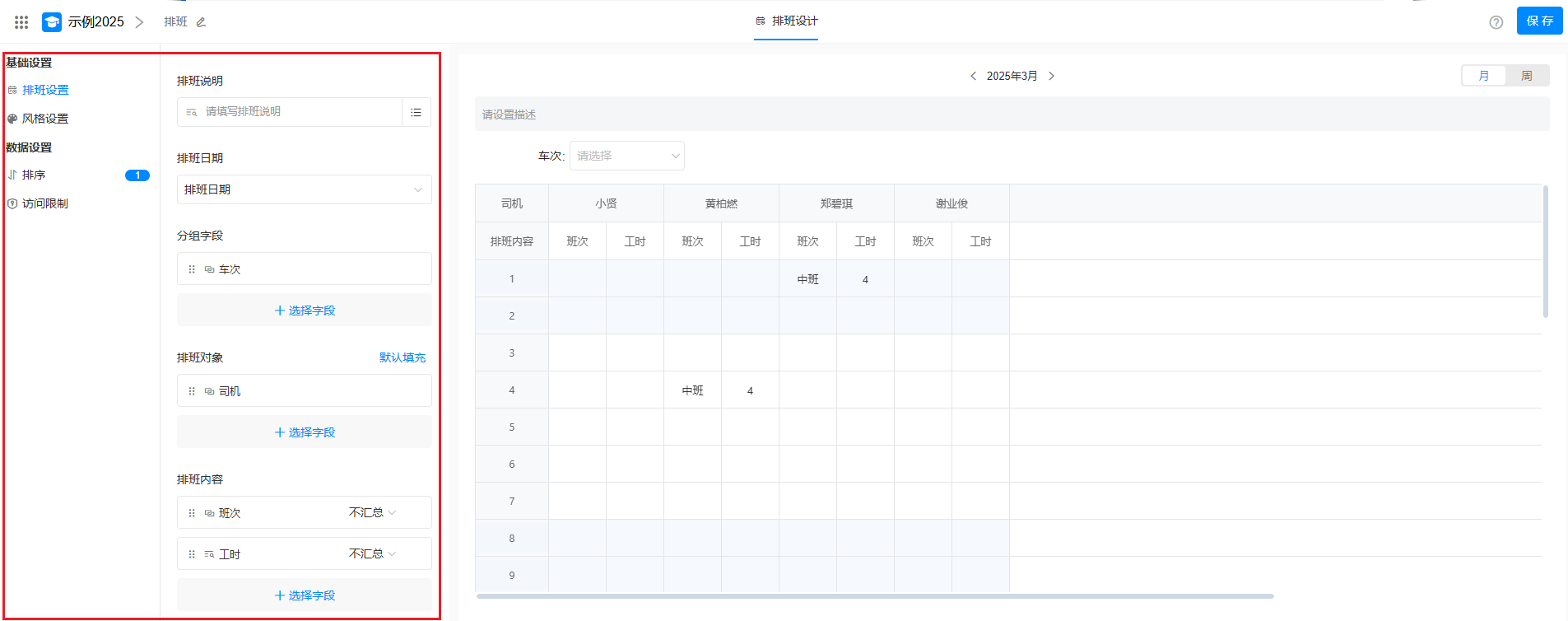Switch calendar view to 月
This screenshot has width=1568, height=621.
pyautogui.click(x=1483, y=76)
